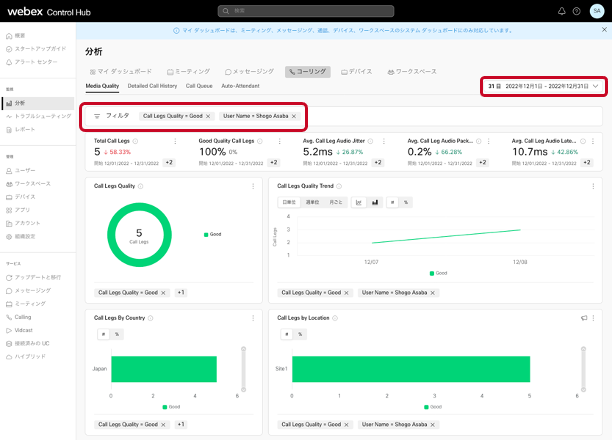612x440 pixels.
Task: Toggle trend chart to # count mode
Action: tap(393, 202)
